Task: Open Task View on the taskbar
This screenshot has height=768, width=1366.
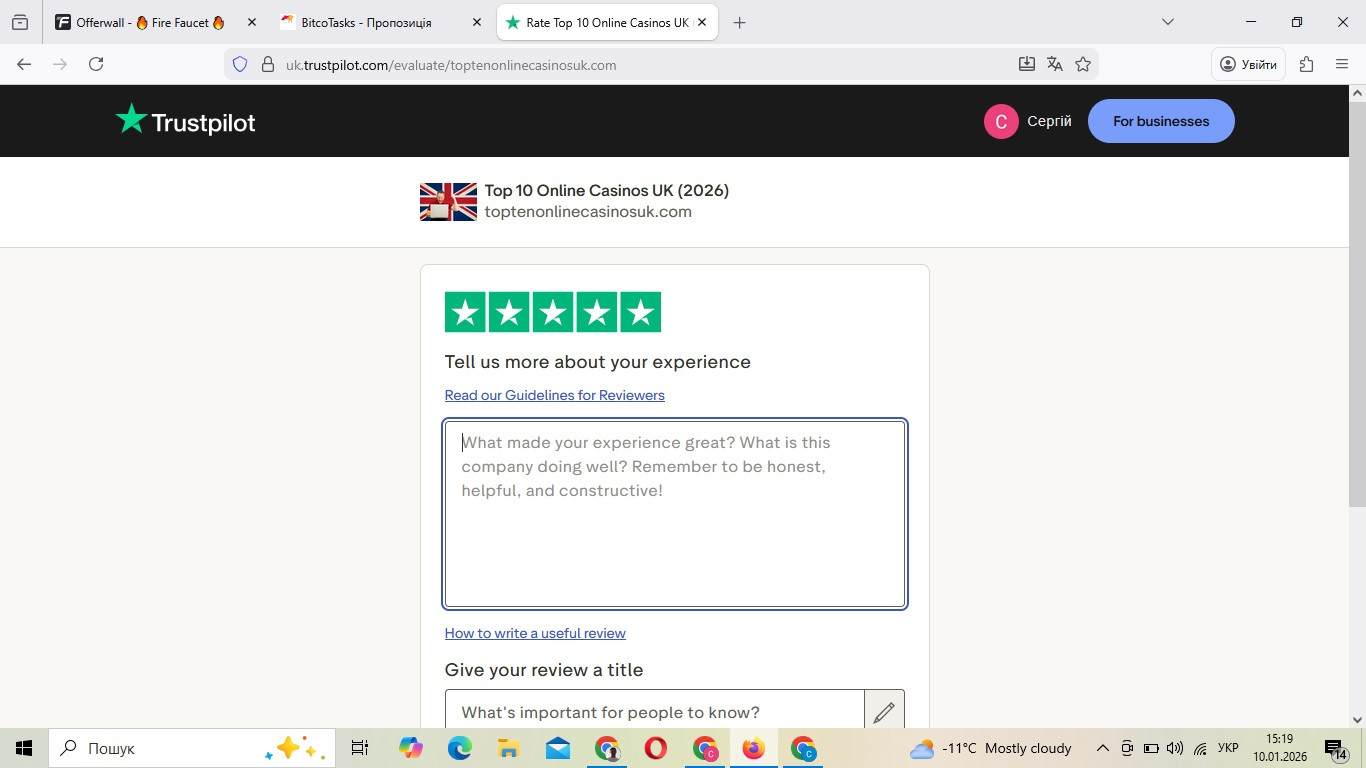Action: (360, 748)
